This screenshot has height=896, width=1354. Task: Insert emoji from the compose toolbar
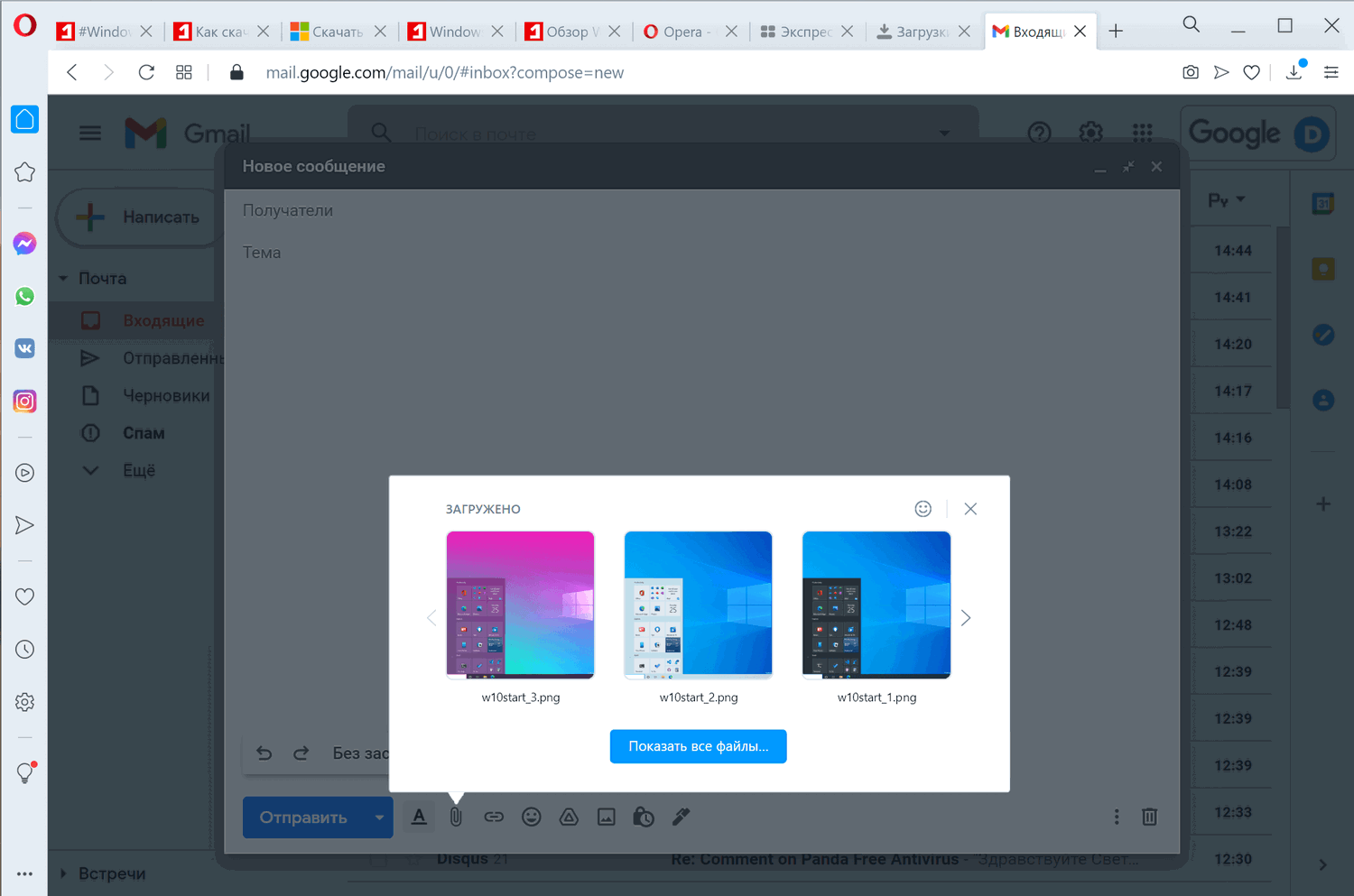coord(532,817)
